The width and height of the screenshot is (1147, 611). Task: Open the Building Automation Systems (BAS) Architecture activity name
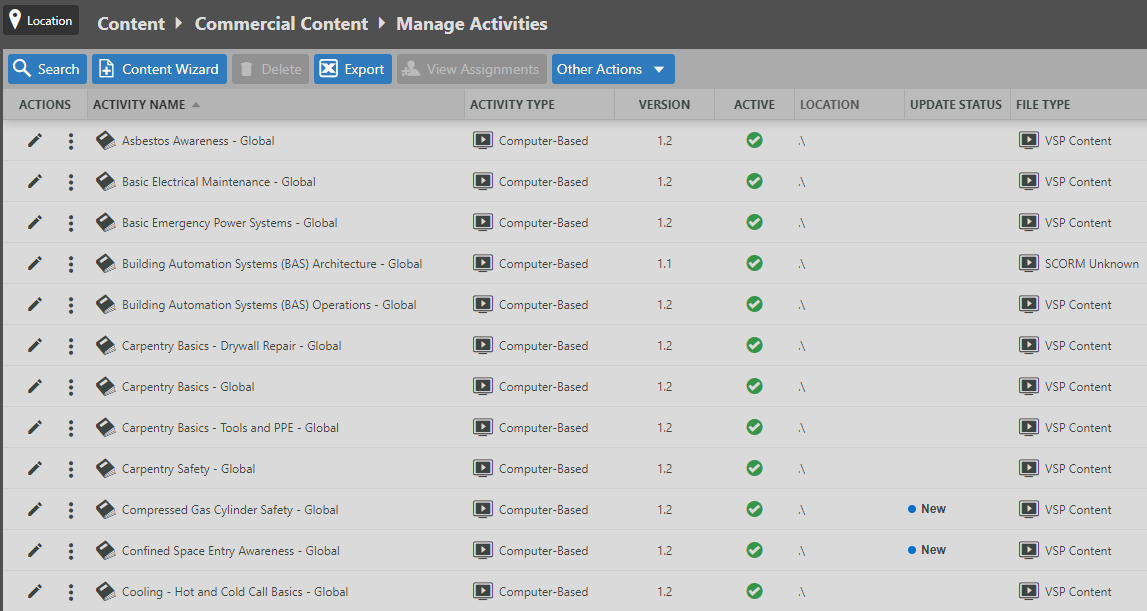click(x=272, y=263)
